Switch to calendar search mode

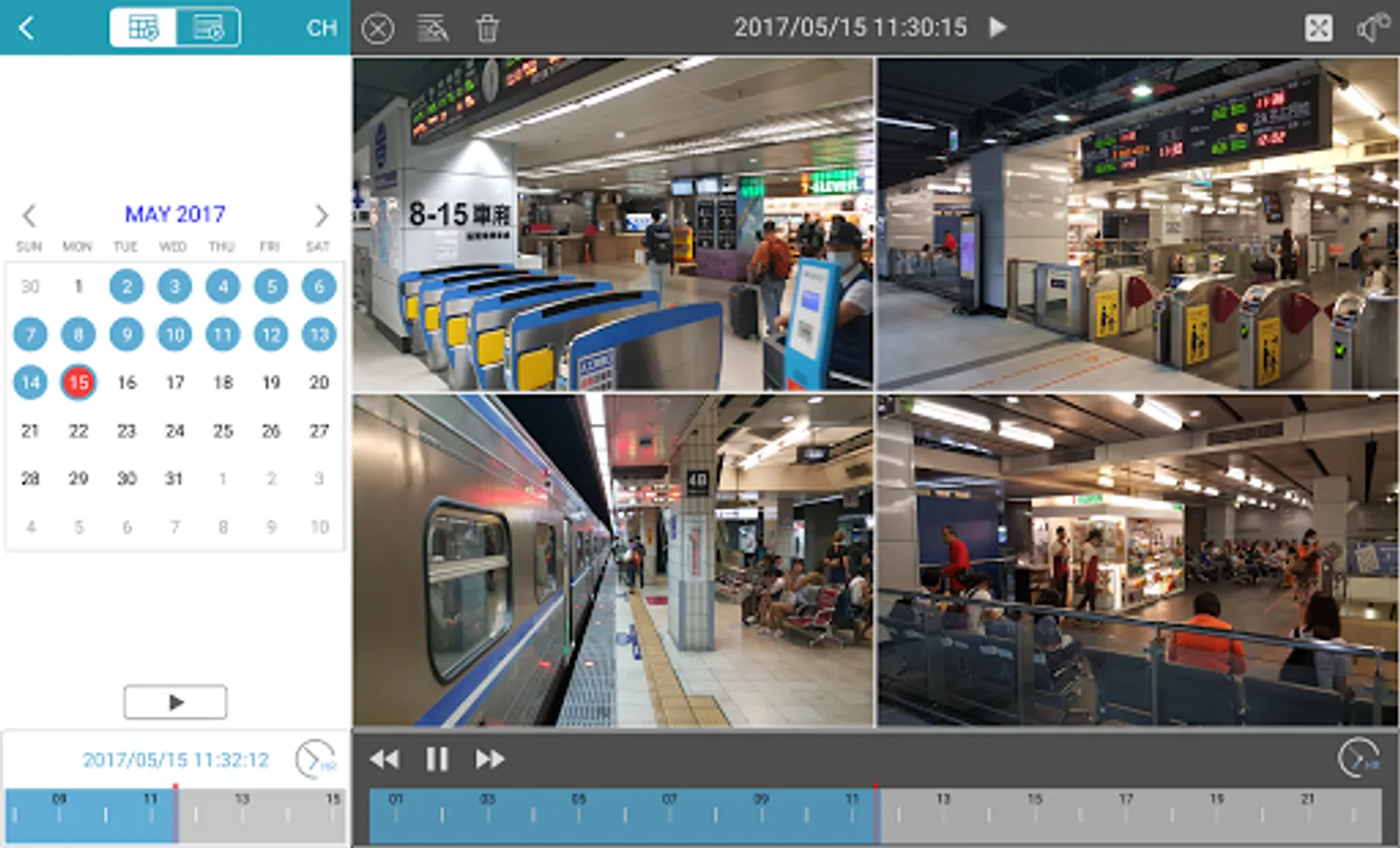(x=143, y=28)
